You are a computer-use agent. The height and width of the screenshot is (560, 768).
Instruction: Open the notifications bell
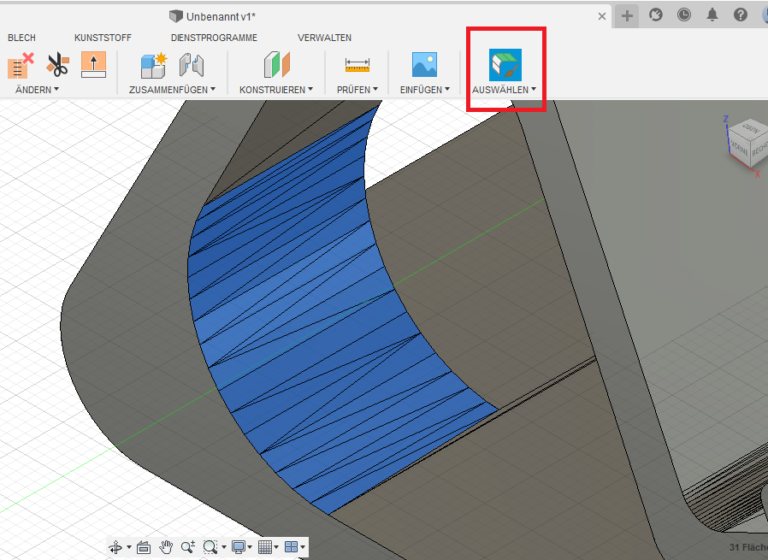pyautogui.click(x=713, y=15)
